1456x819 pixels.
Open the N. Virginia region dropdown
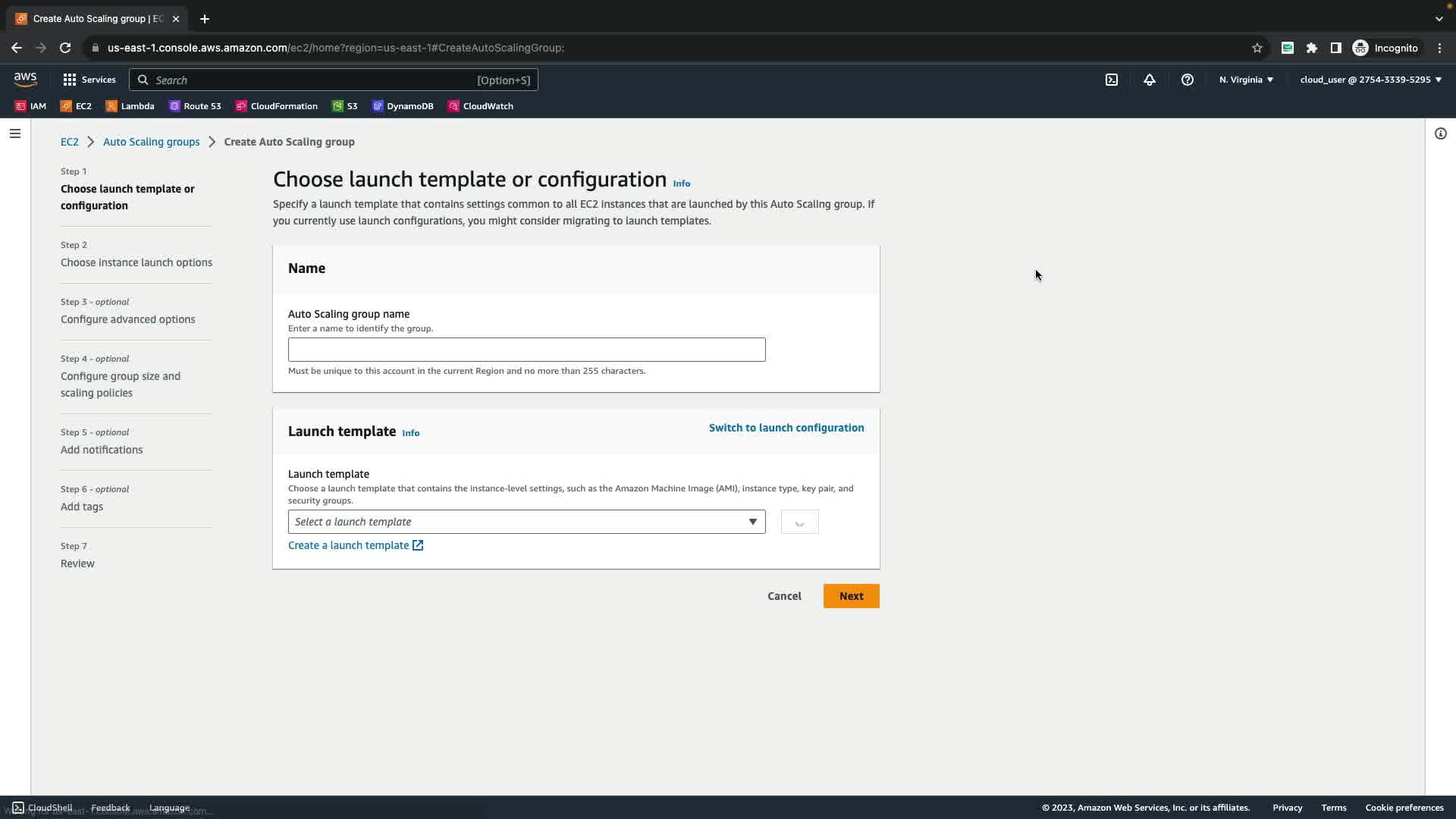pos(1245,80)
